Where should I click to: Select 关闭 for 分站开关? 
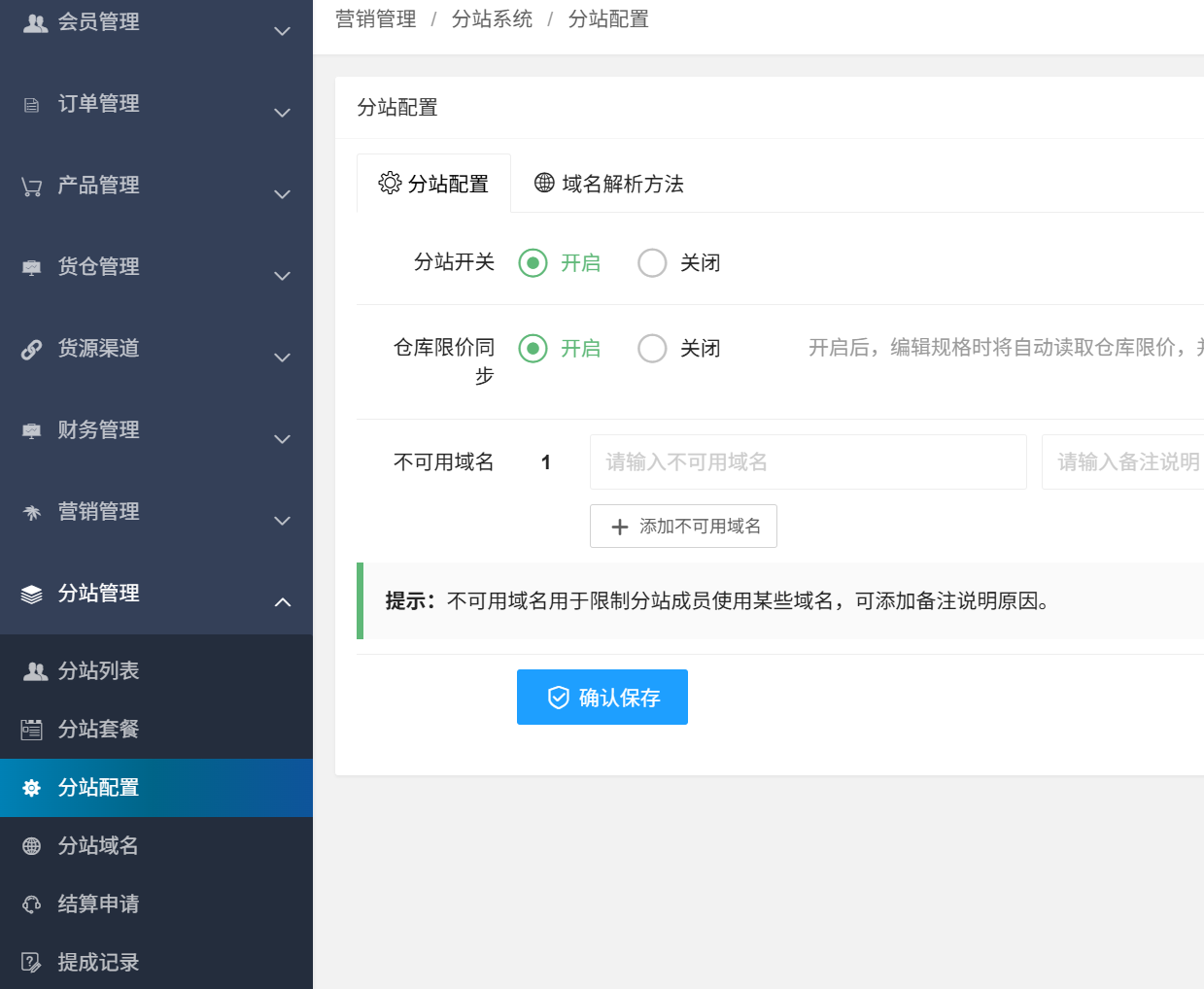[x=652, y=263]
